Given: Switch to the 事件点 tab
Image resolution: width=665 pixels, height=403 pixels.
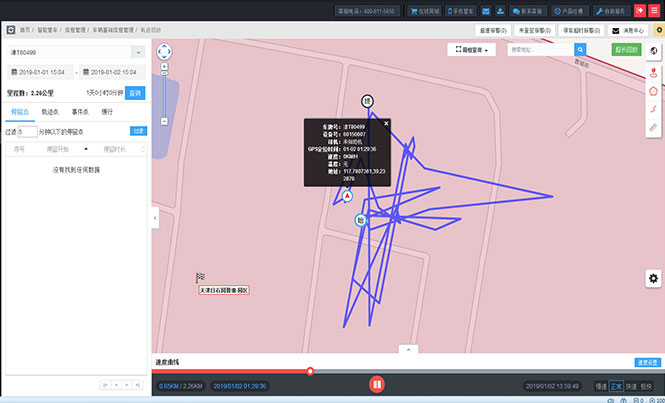Looking at the screenshot, I should [79, 112].
